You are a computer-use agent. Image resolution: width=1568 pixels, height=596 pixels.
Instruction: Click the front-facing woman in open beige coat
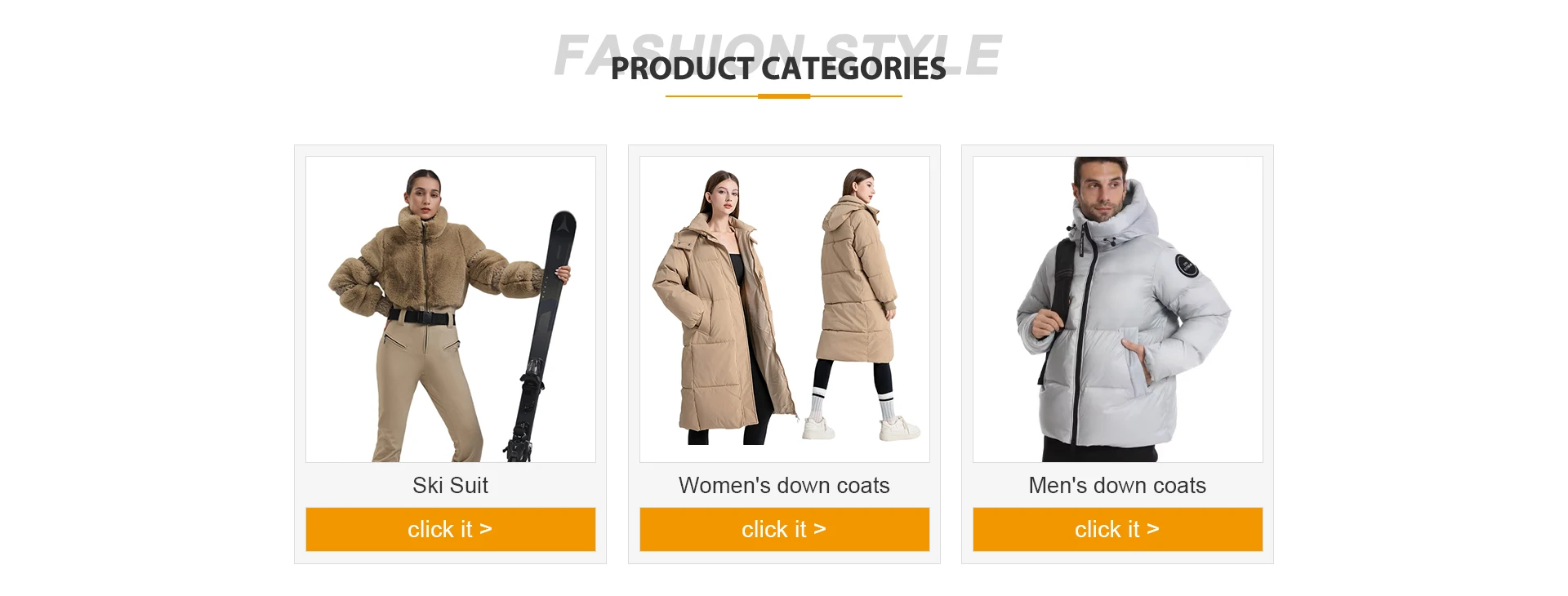(x=723, y=308)
